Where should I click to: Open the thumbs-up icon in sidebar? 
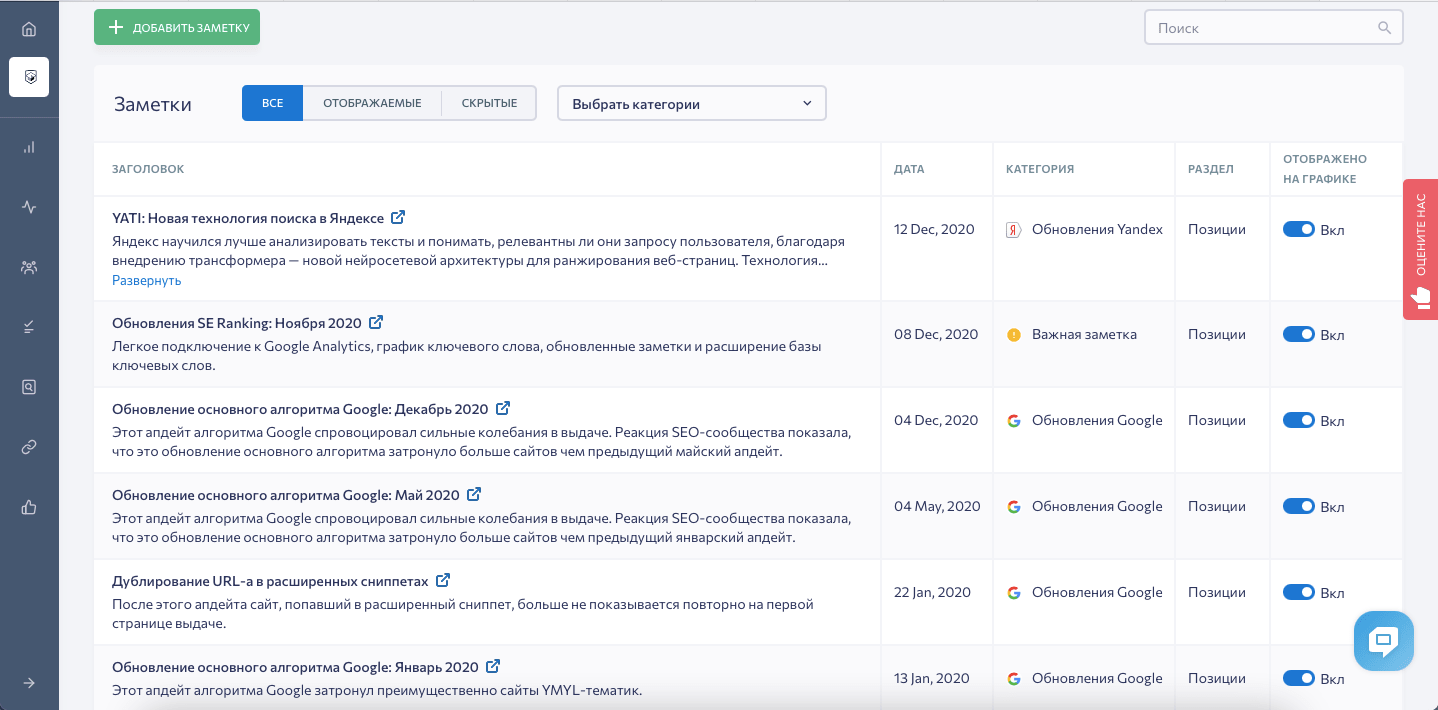coord(29,507)
